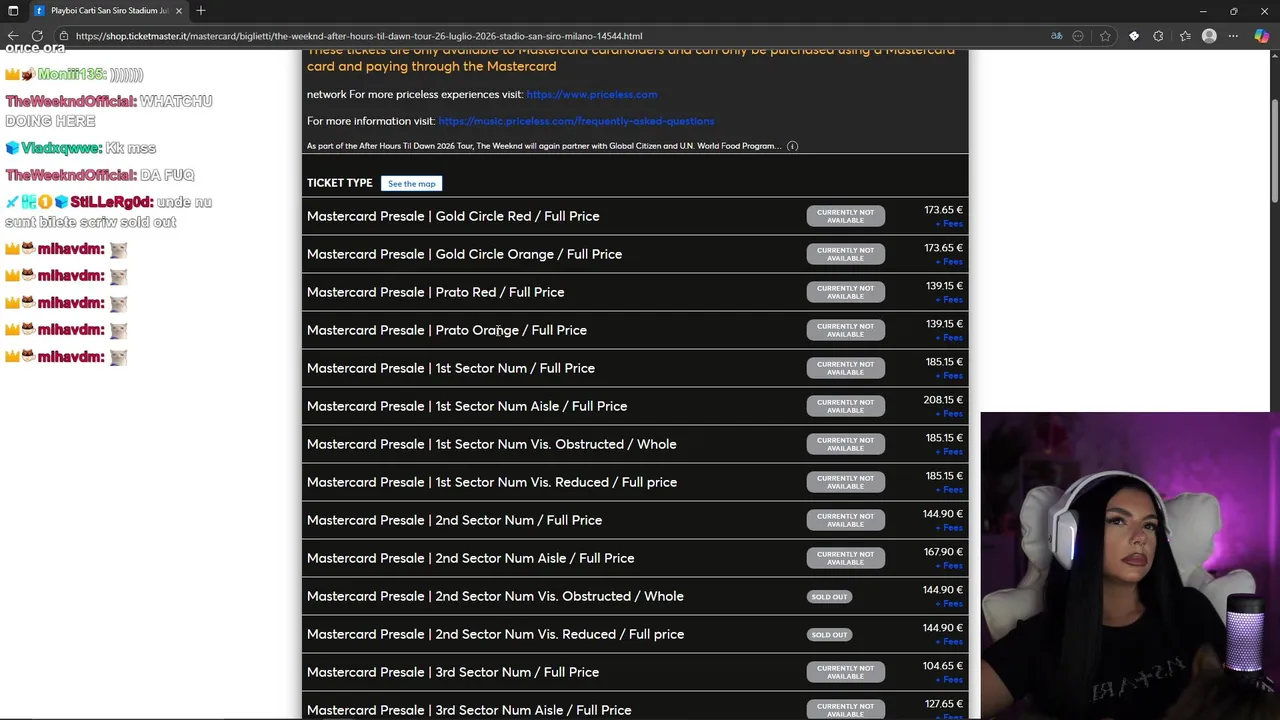Click Sold Out badge for 2nd Sector Vis. Obstructed
The height and width of the screenshot is (720, 1280).
point(829,597)
